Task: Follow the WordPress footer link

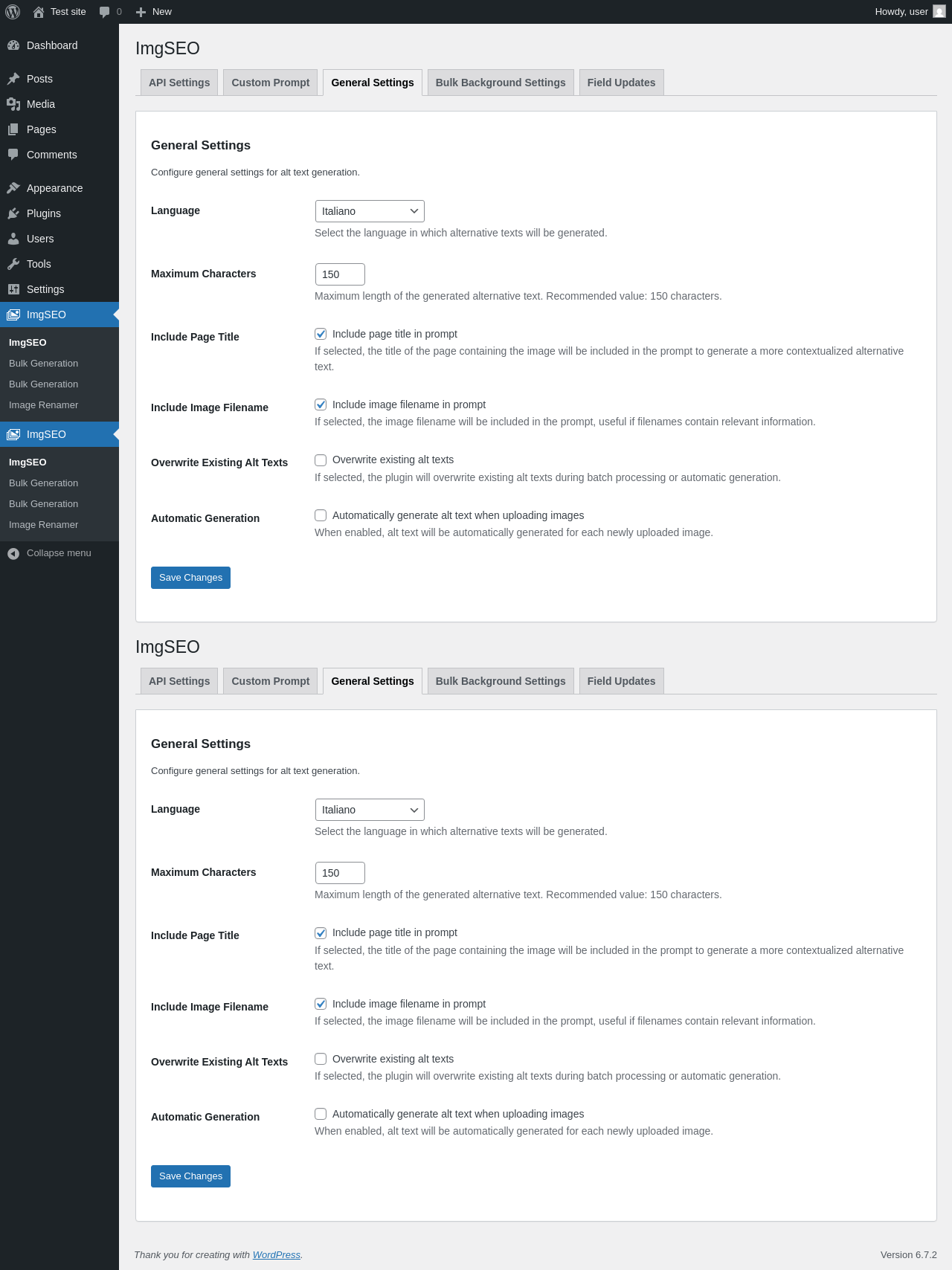Action: [277, 1254]
